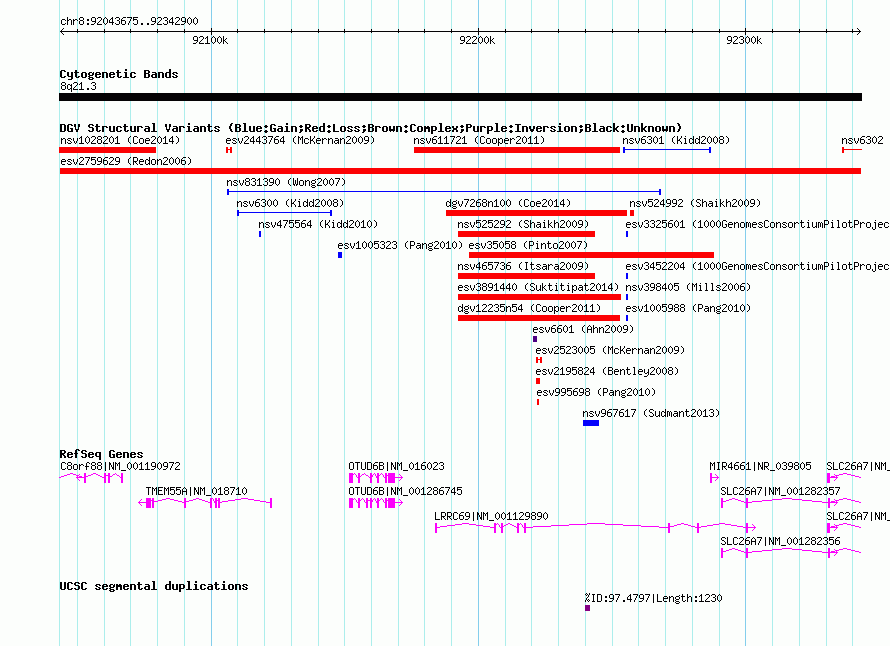This screenshot has width=890, height=646.
Task: Select the RefSeq Genes track title
Action: [x=101, y=454]
